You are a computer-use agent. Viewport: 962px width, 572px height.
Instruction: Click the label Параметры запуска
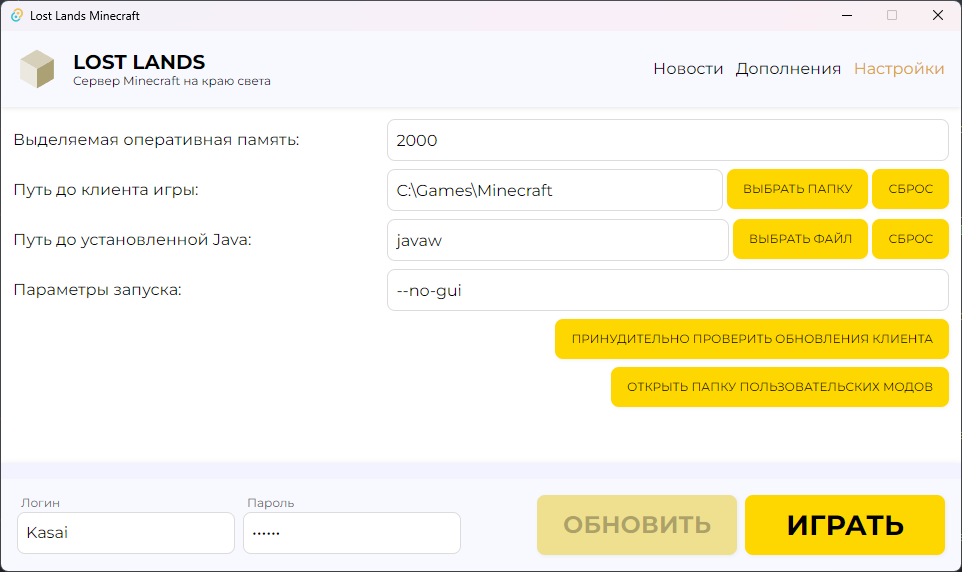point(98,290)
